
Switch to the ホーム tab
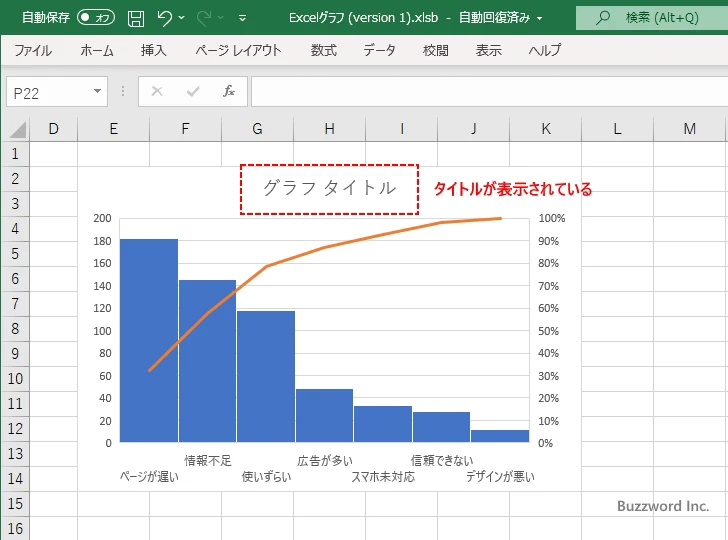pyautogui.click(x=97, y=50)
